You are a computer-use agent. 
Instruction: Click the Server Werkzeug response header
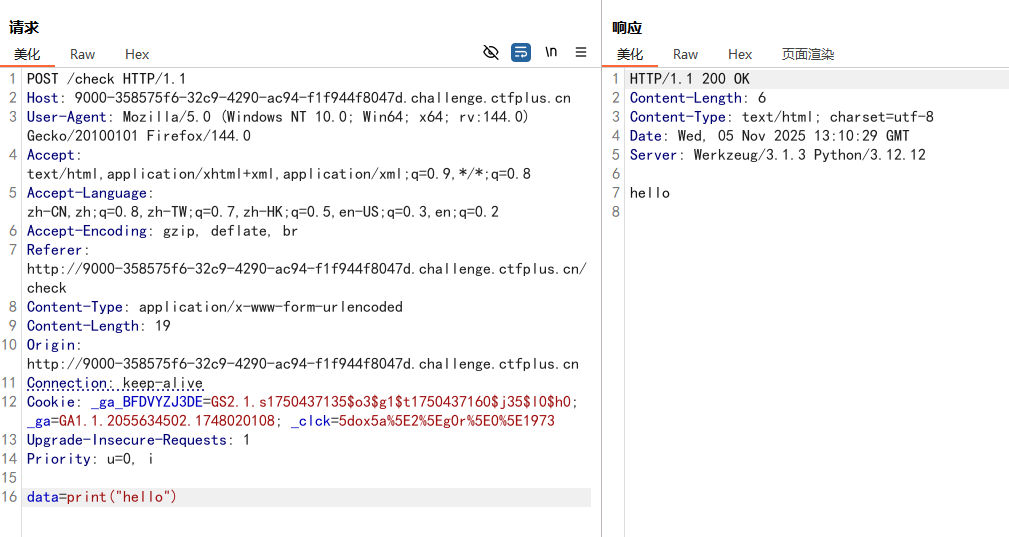[x=777, y=155]
